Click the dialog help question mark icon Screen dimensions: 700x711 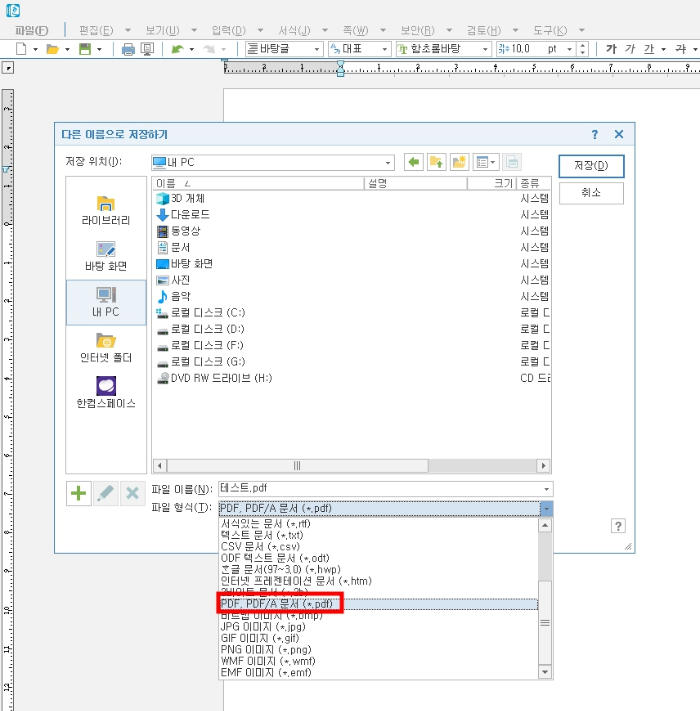[x=594, y=135]
